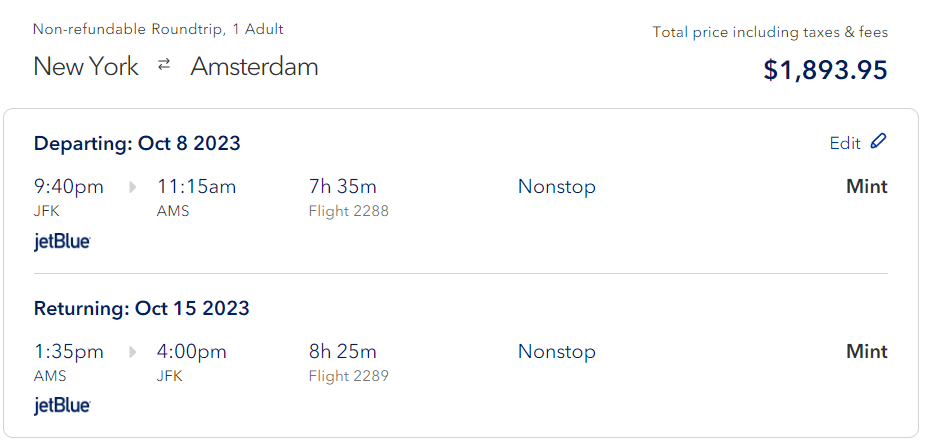This screenshot has width=925, height=441.
Task: Click the Amsterdam destination city
Action: point(254,67)
